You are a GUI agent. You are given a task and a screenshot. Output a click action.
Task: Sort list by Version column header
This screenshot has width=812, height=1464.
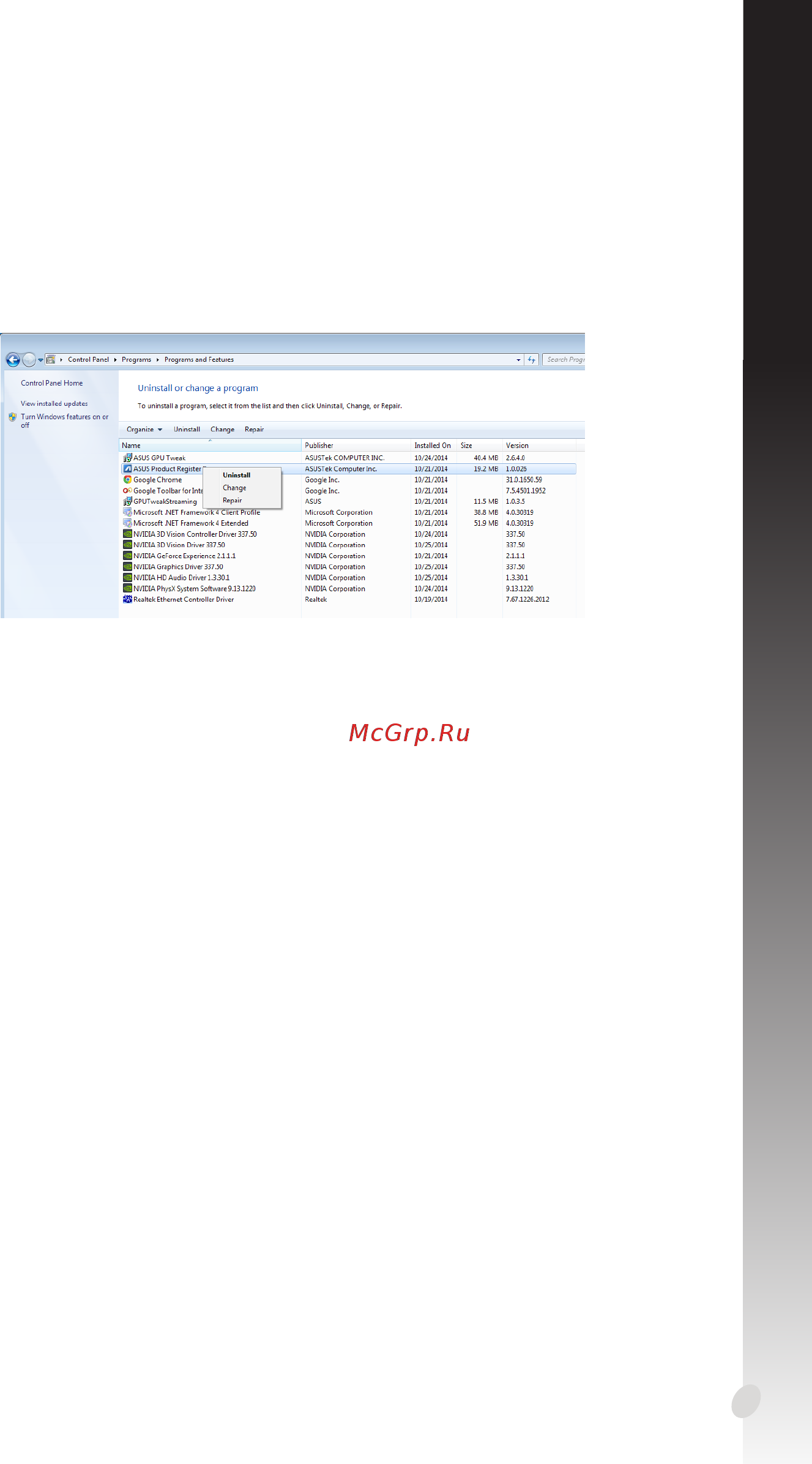[x=539, y=446]
